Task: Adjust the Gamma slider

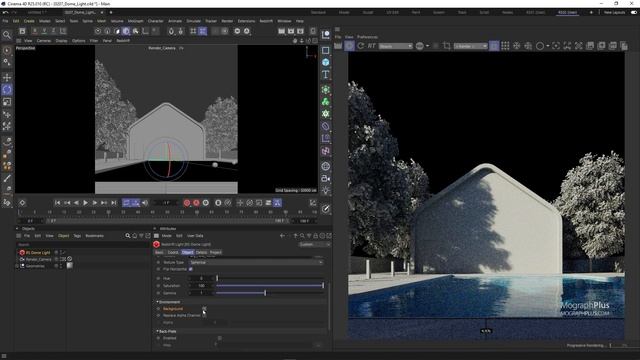Action: pyautogui.click(x=270, y=293)
